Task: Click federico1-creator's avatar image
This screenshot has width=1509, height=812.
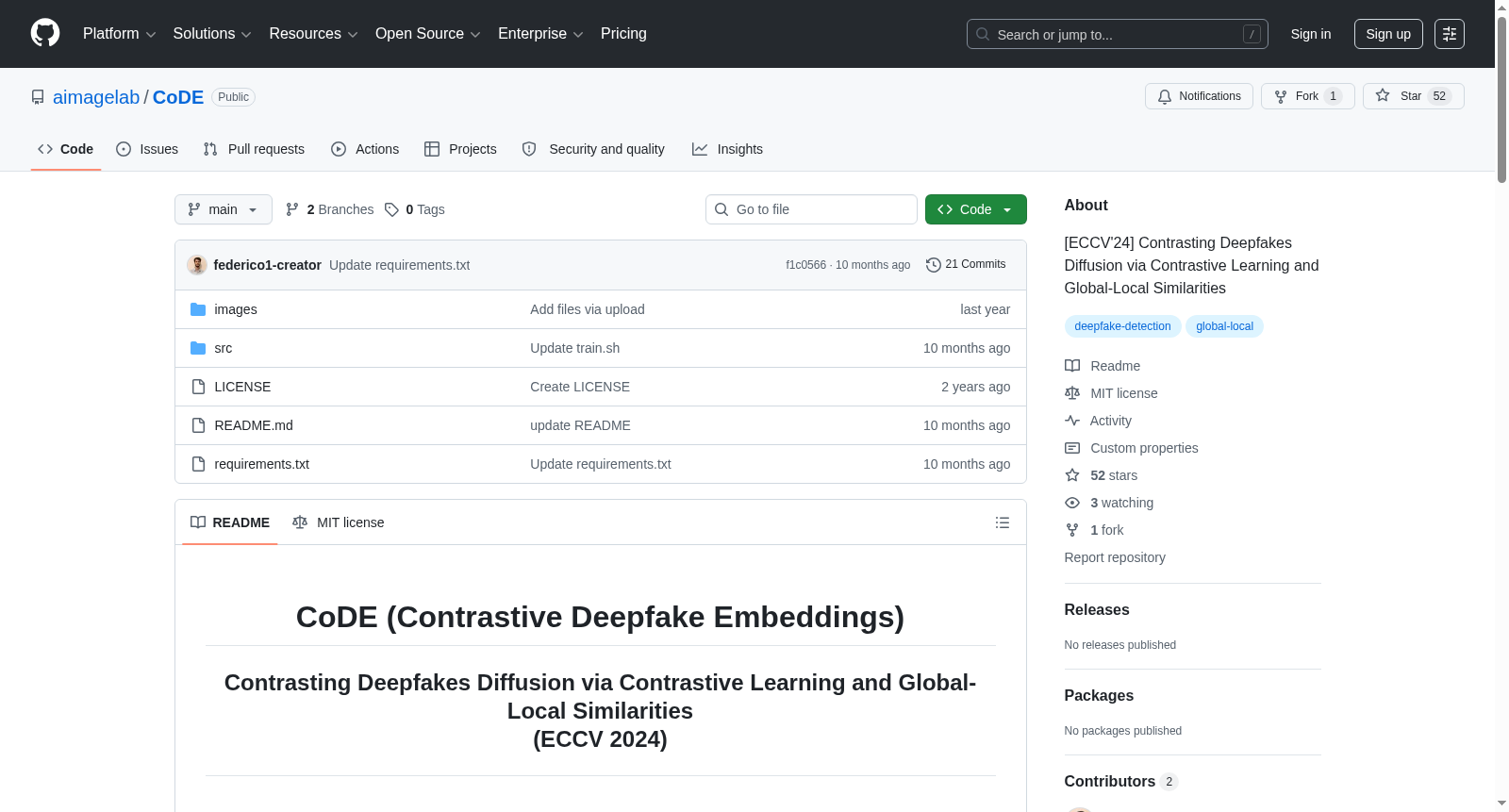Action: [x=197, y=265]
